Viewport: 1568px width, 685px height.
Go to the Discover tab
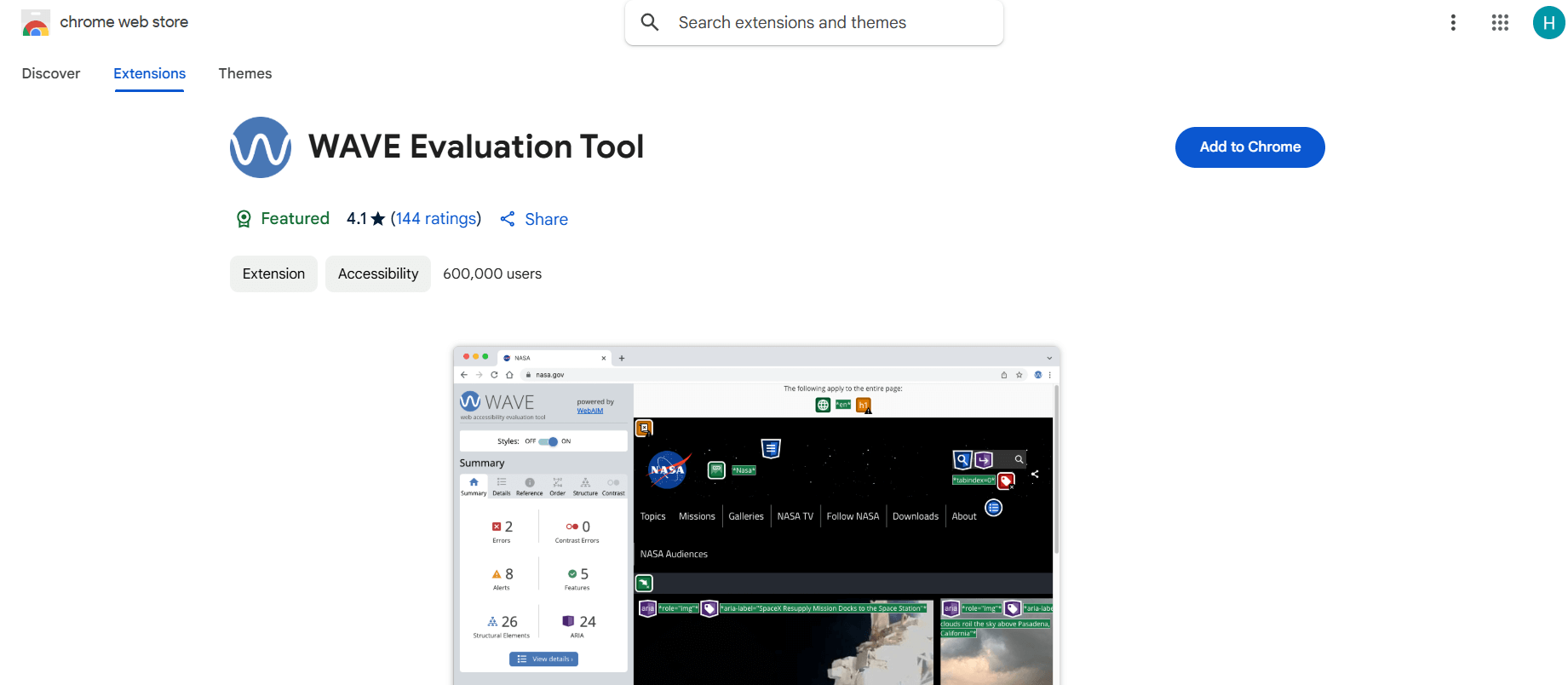click(51, 73)
